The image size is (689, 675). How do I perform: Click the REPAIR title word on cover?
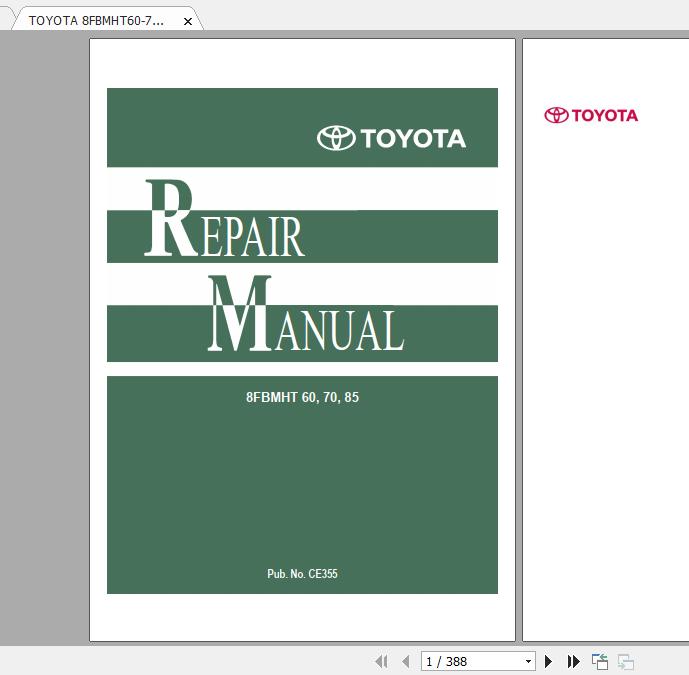(x=225, y=218)
